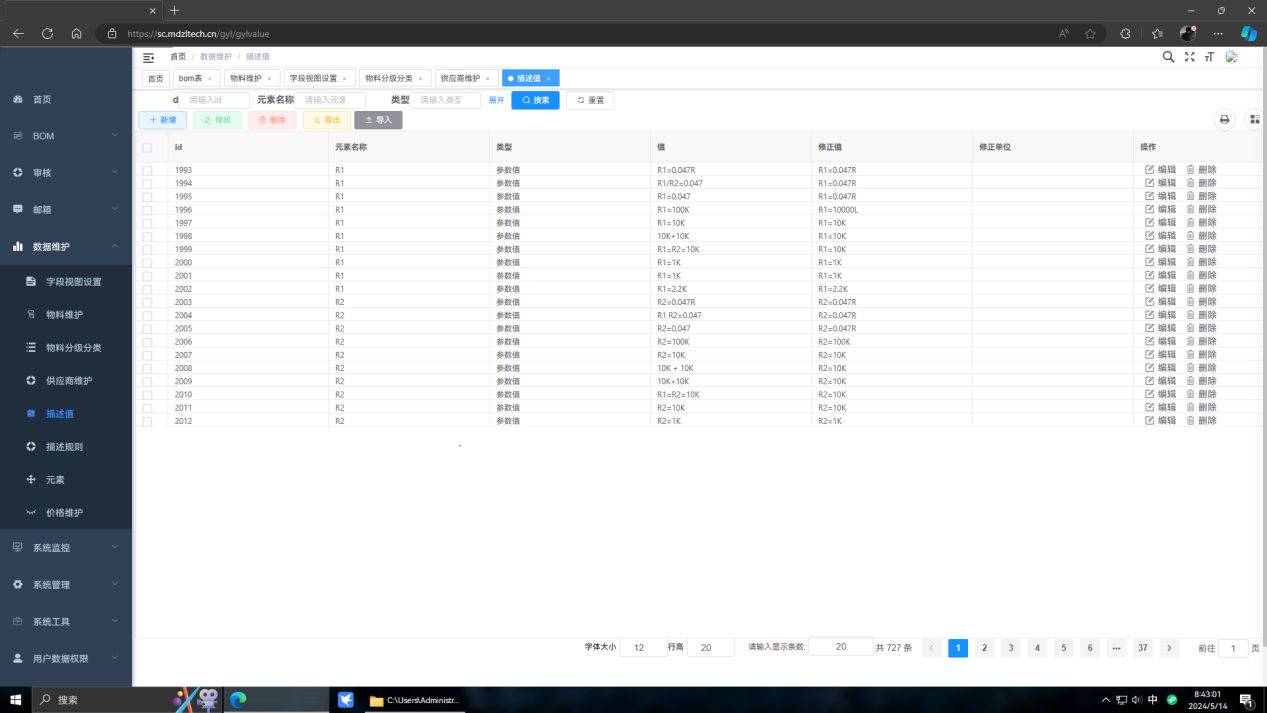Screen dimensions: 1267x713
Task: Switch to 物料分级分类 tab
Action: coord(395,78)
